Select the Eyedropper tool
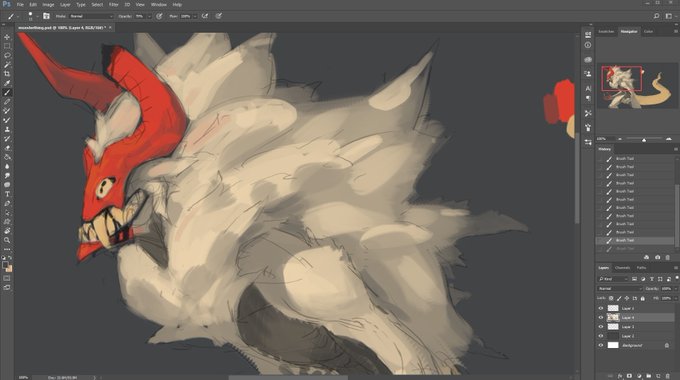680x380 pixels. coord(7,83)
